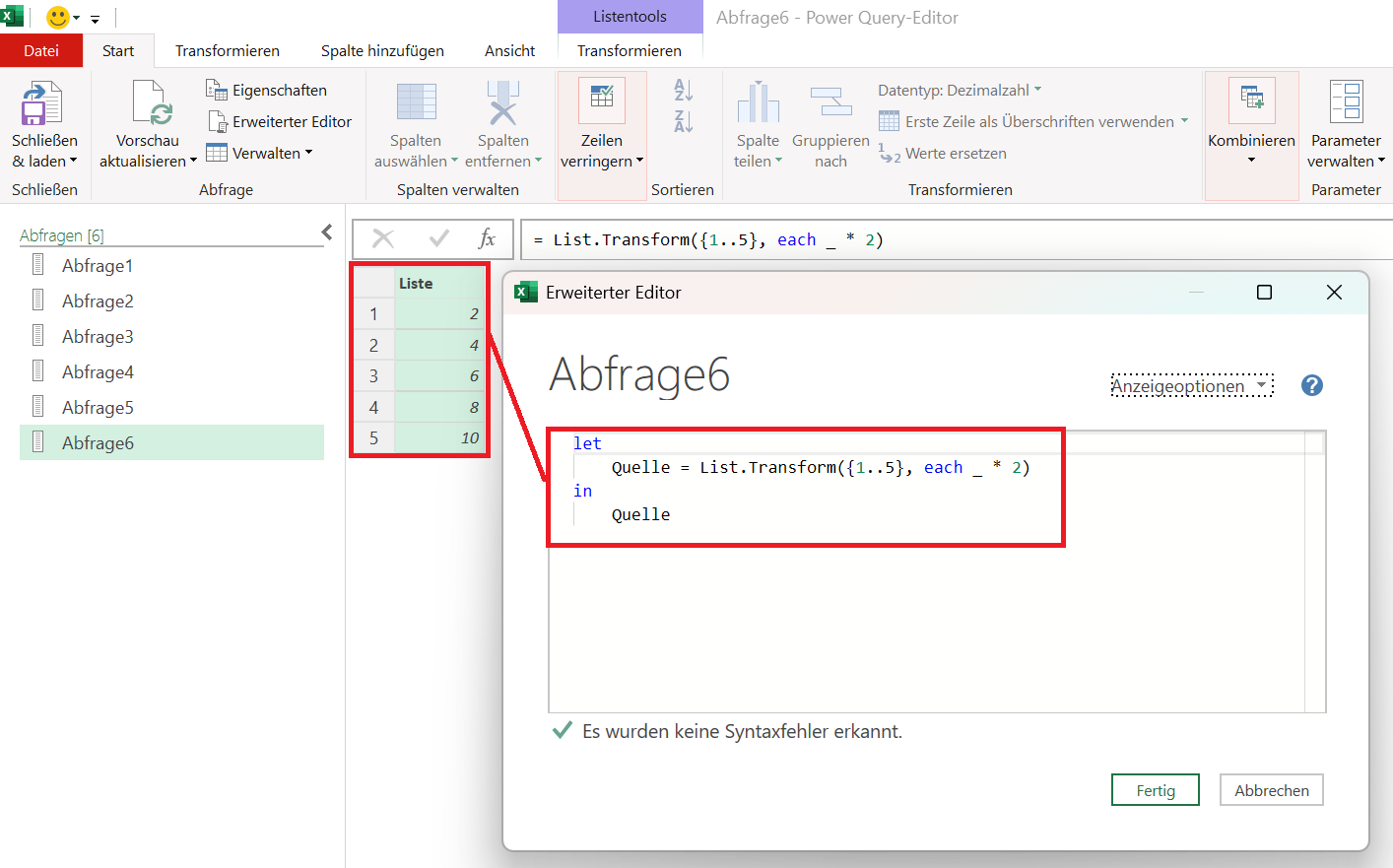Confirm the formula with the checkmark icon
Screen dimensions: 1393x868
[439, 238]
